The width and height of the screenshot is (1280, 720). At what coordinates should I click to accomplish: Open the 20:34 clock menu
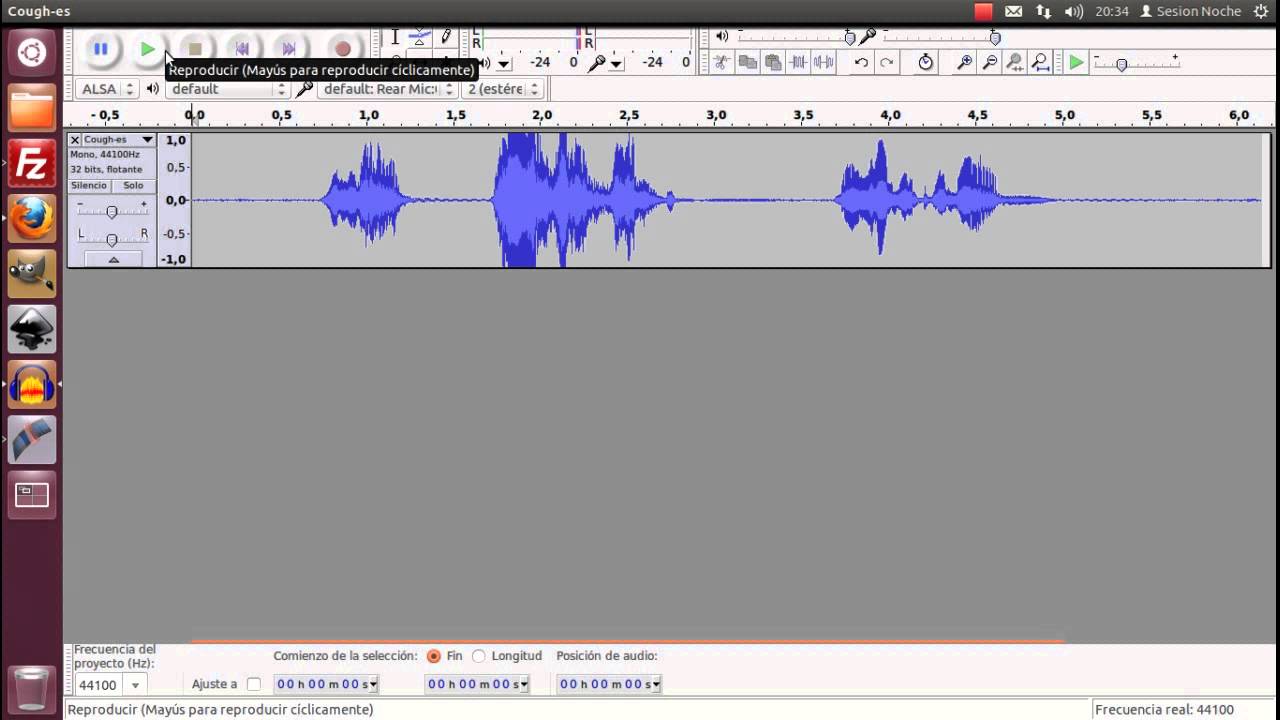1112,11
